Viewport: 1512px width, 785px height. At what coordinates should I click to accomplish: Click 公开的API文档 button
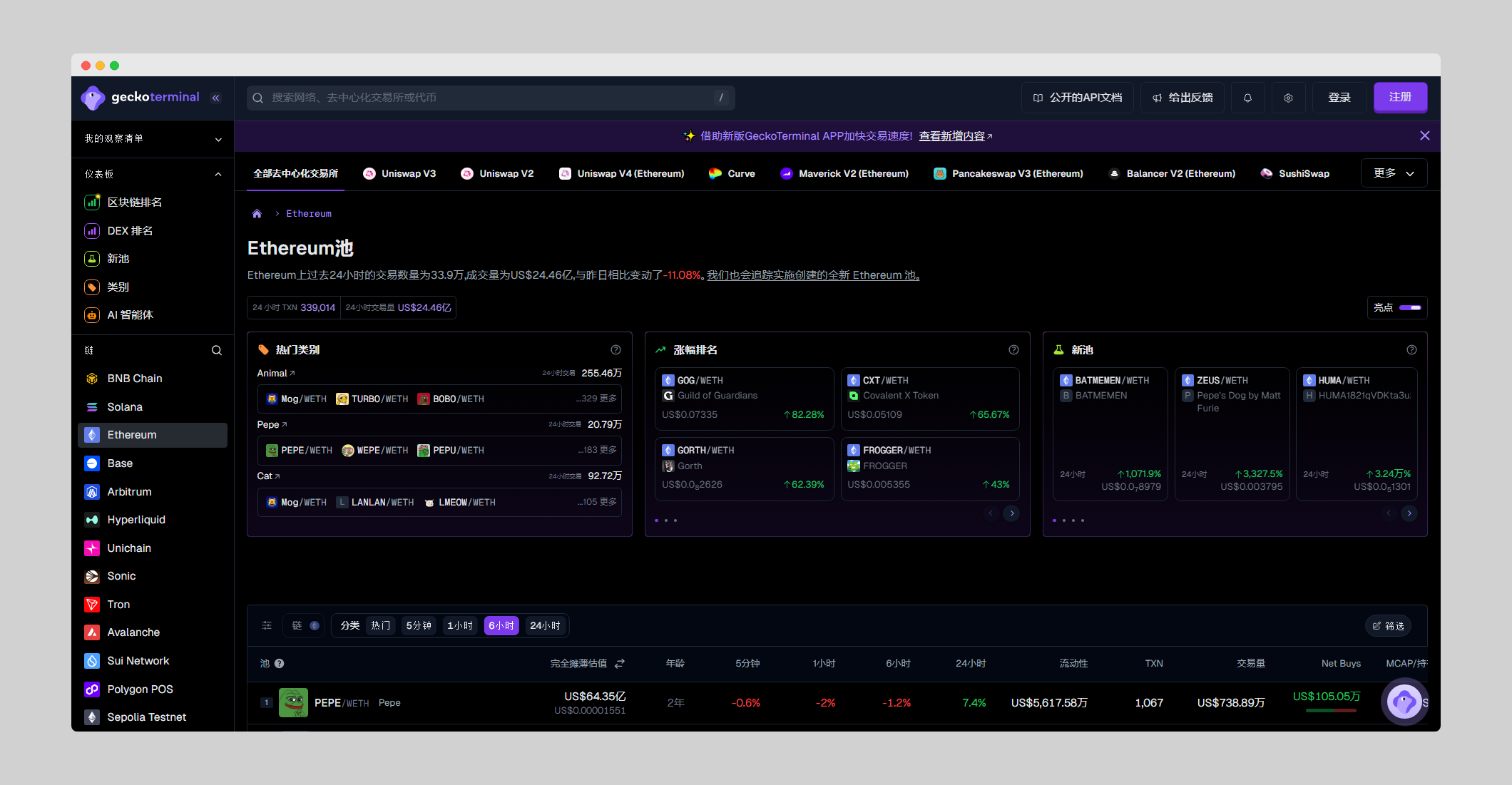click(x=1078, y=98)
